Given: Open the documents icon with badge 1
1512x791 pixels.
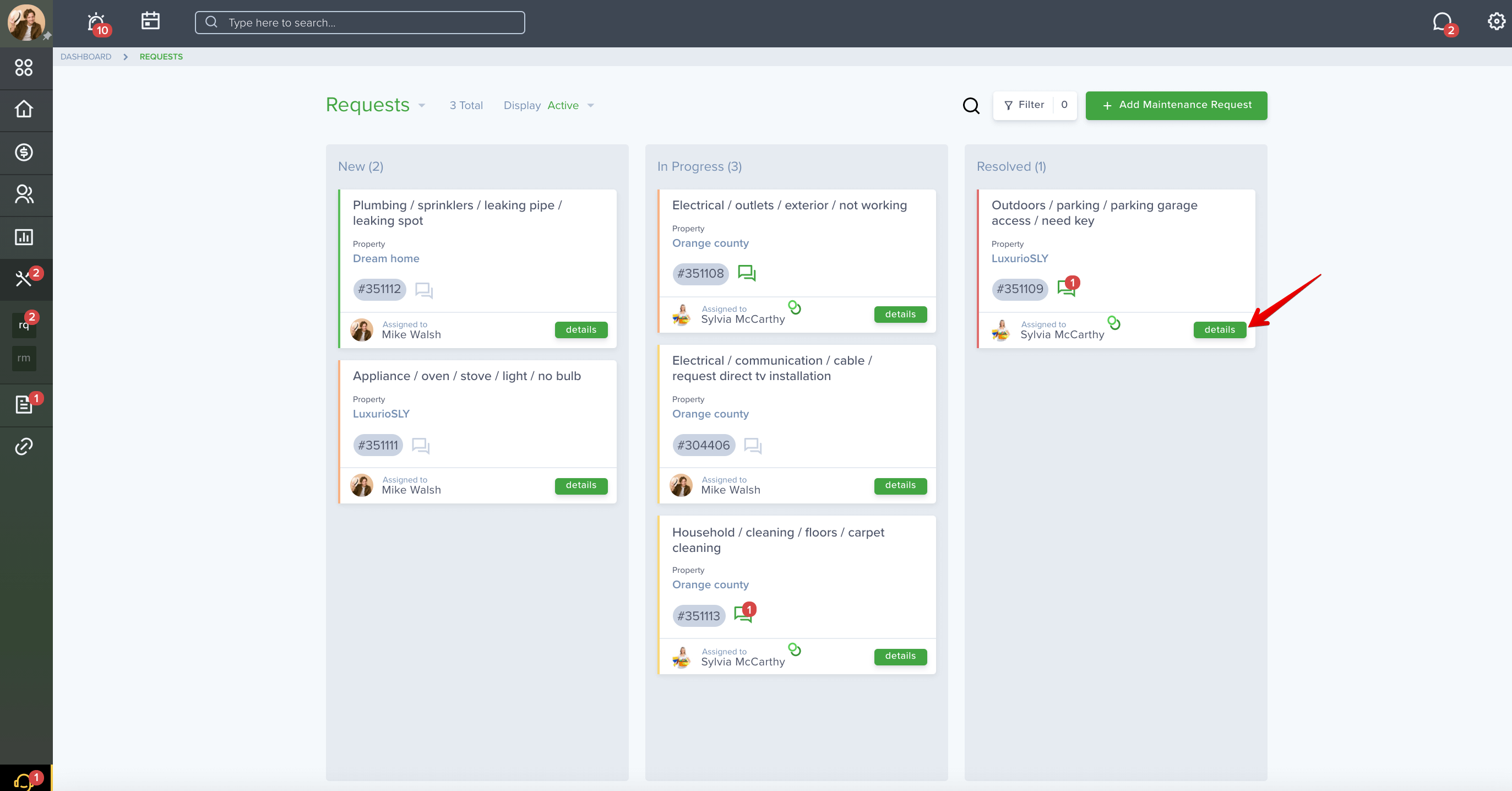Looking at the screenshot, I should click(25, 405).
